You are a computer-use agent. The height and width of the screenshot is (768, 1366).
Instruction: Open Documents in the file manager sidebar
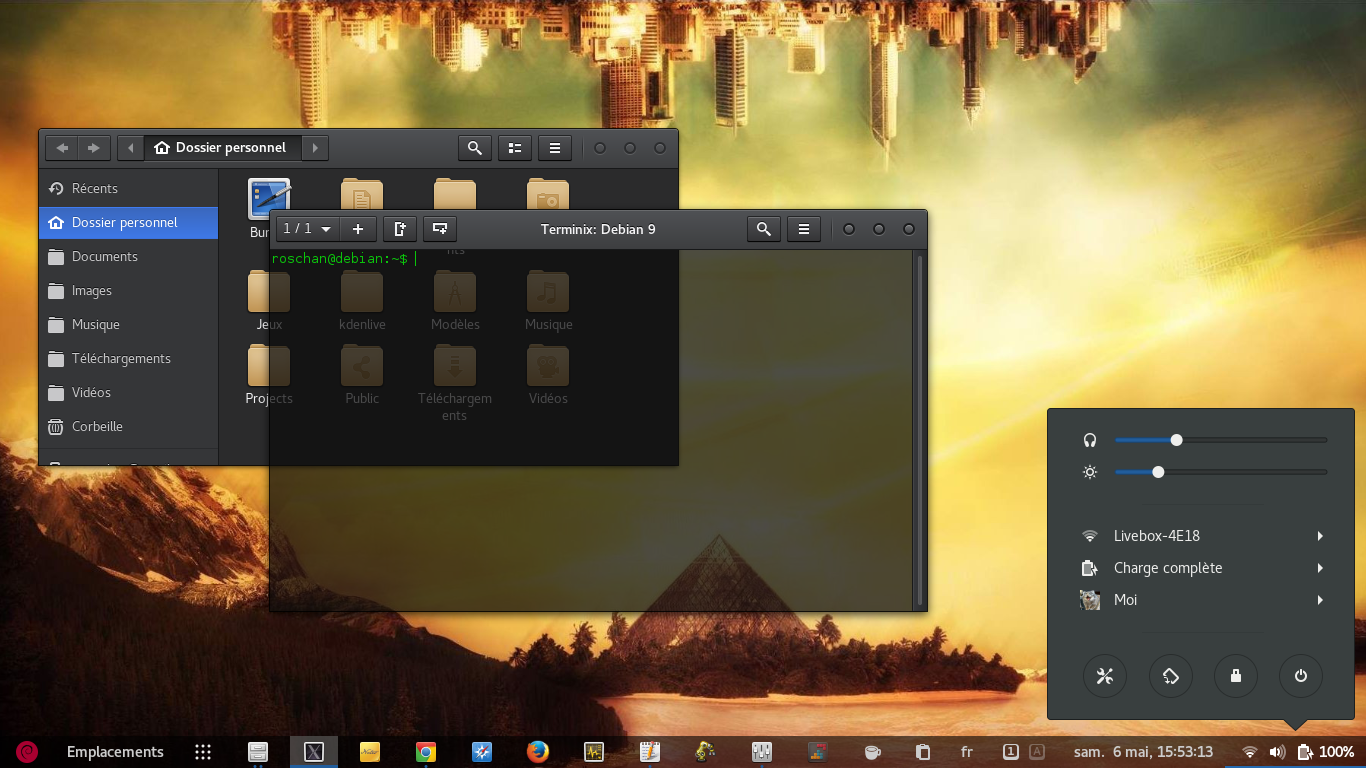[x=105, y=256]
